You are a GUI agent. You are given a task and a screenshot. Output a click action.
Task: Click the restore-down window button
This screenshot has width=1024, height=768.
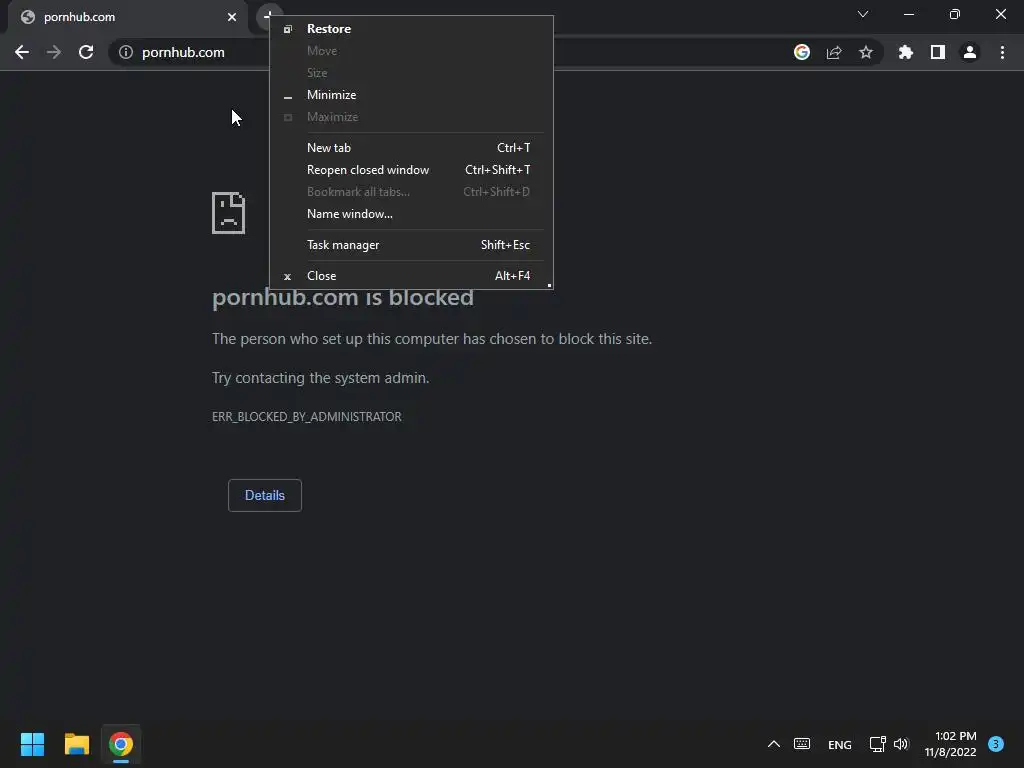(x=955, y=14)
